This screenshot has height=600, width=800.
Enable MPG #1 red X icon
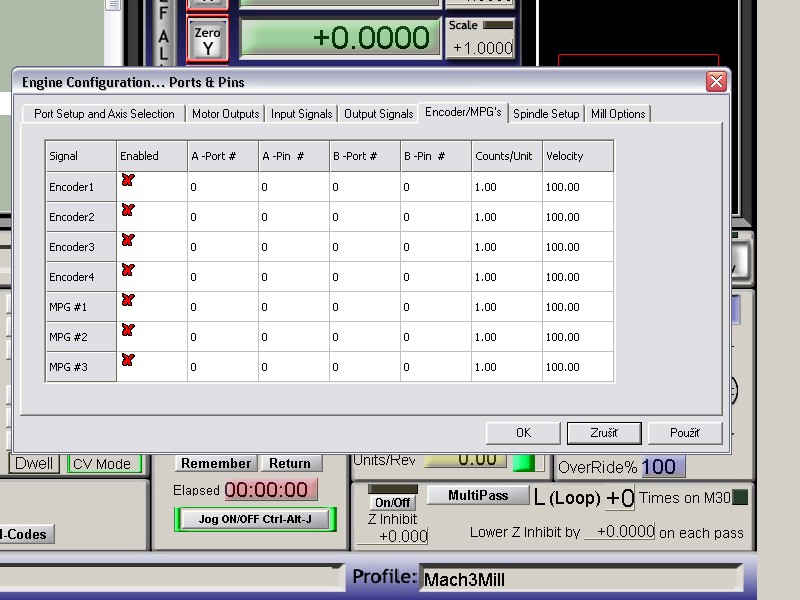pos(128,301)
